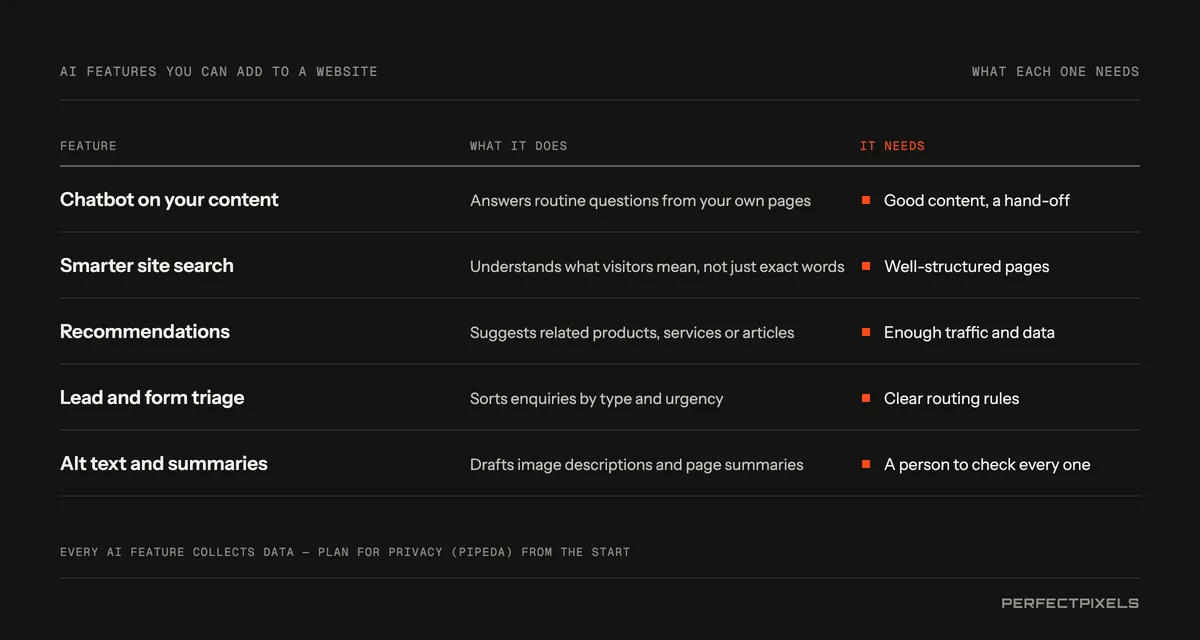Select the 'Smarter site search' feature name
Image resolution: width=1200 pixels, height=640 pixels.
[147, 266]
